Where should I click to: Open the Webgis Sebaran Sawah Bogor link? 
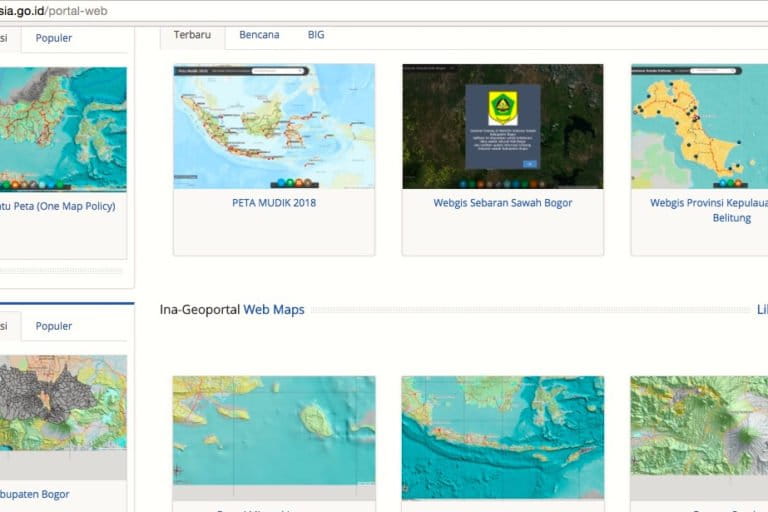click(x=502, y=203)
